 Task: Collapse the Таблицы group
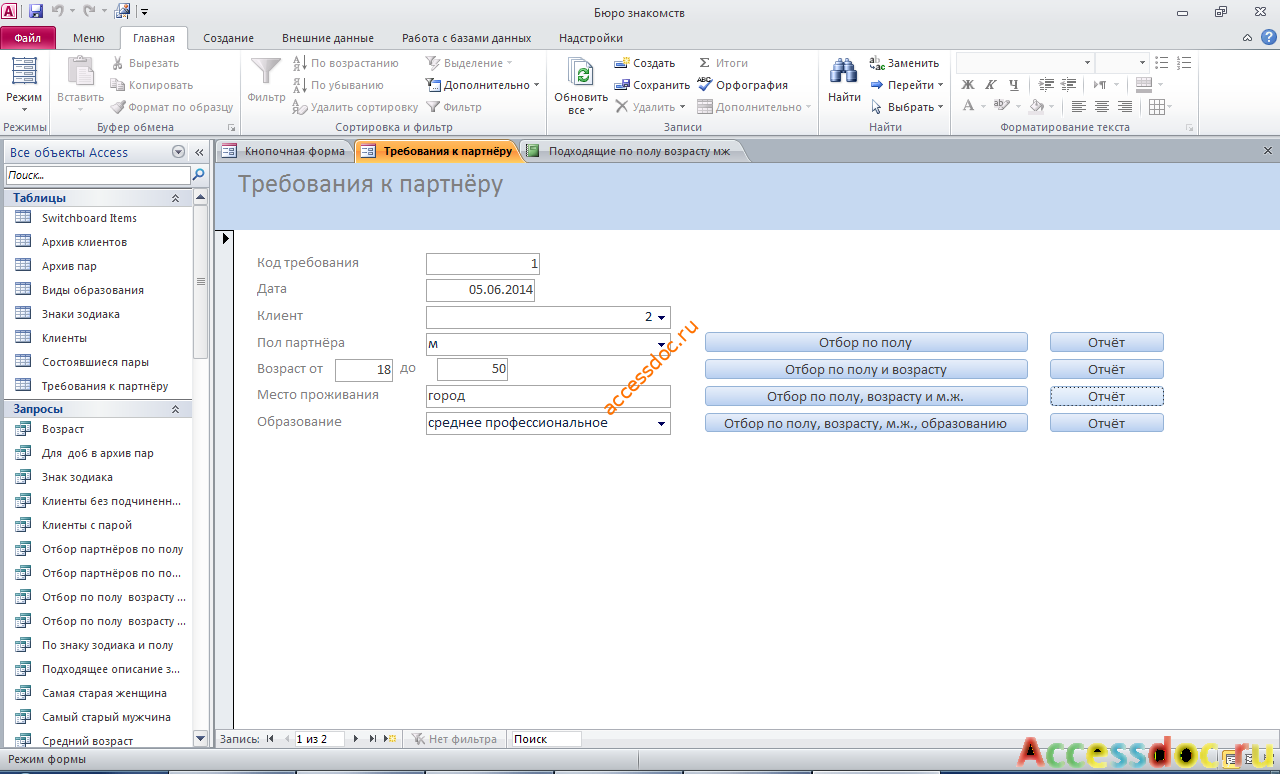(176, 198)
